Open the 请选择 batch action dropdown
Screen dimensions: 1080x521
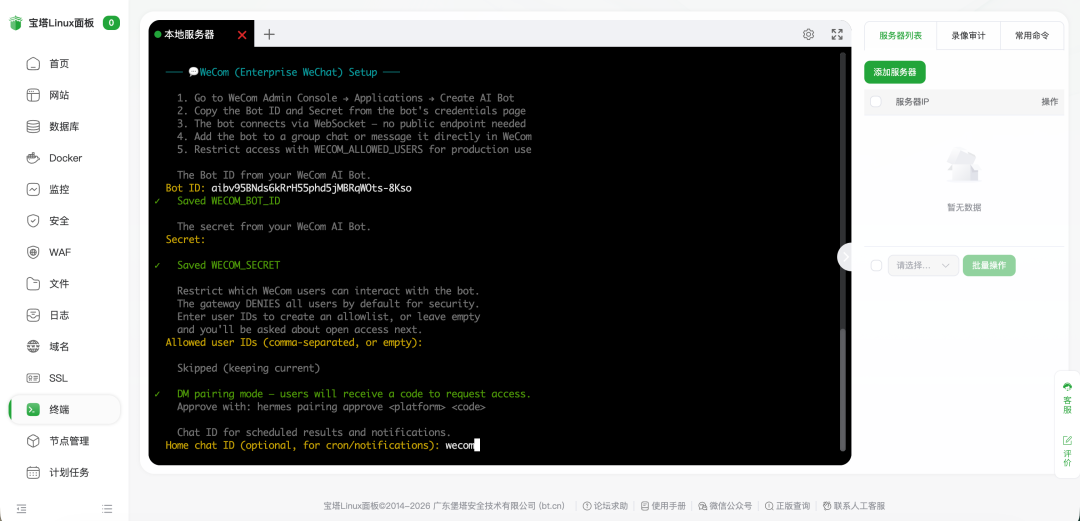(x=923, y=265)
